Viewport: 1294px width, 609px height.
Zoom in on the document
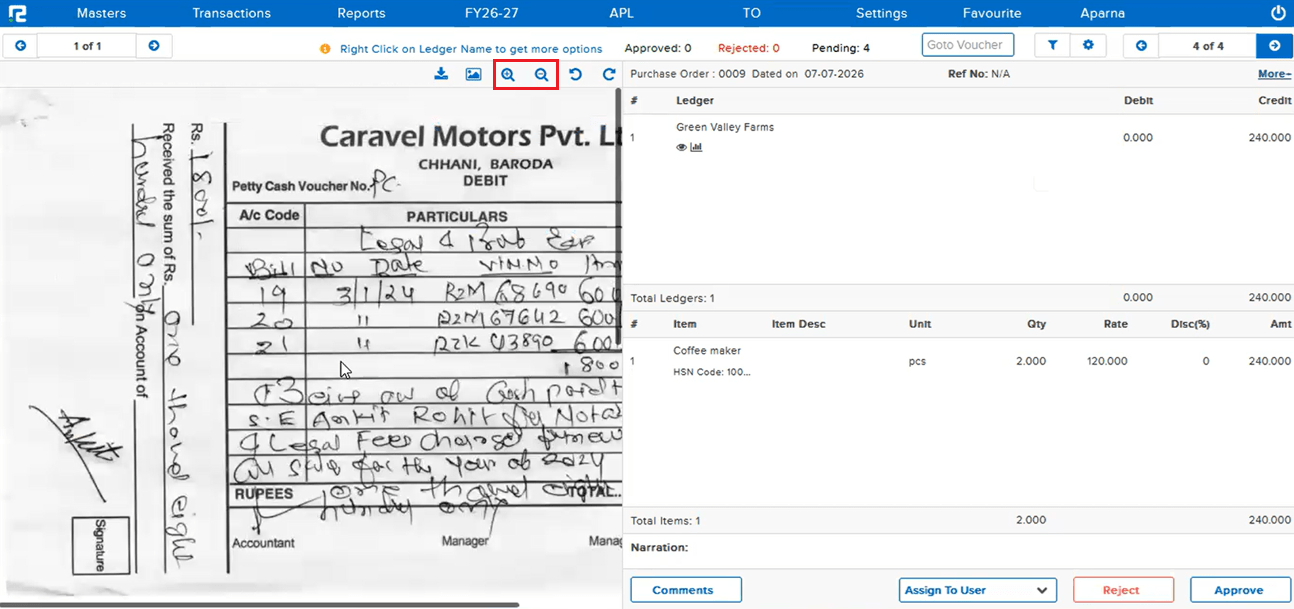(508, 75)
